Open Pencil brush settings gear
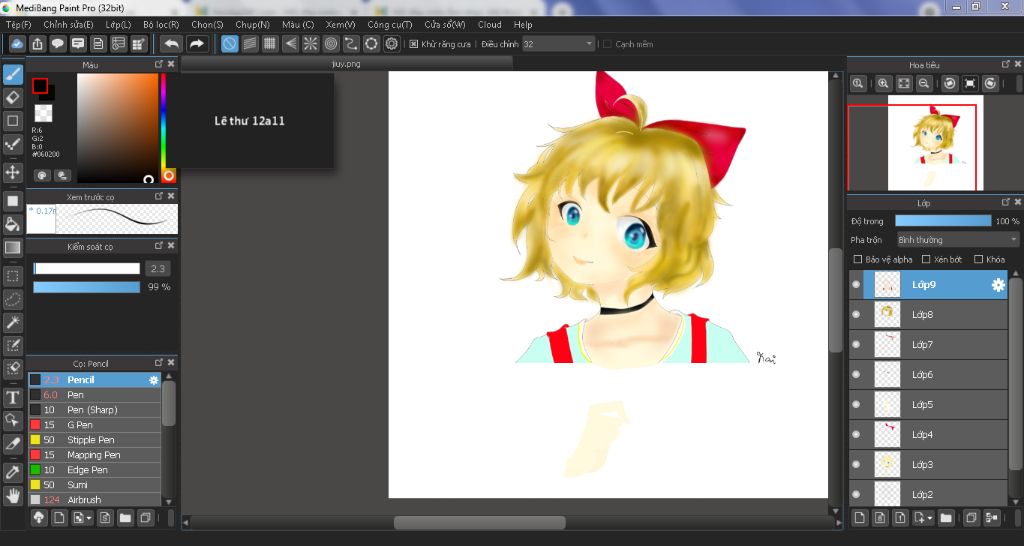 (153, 379)
